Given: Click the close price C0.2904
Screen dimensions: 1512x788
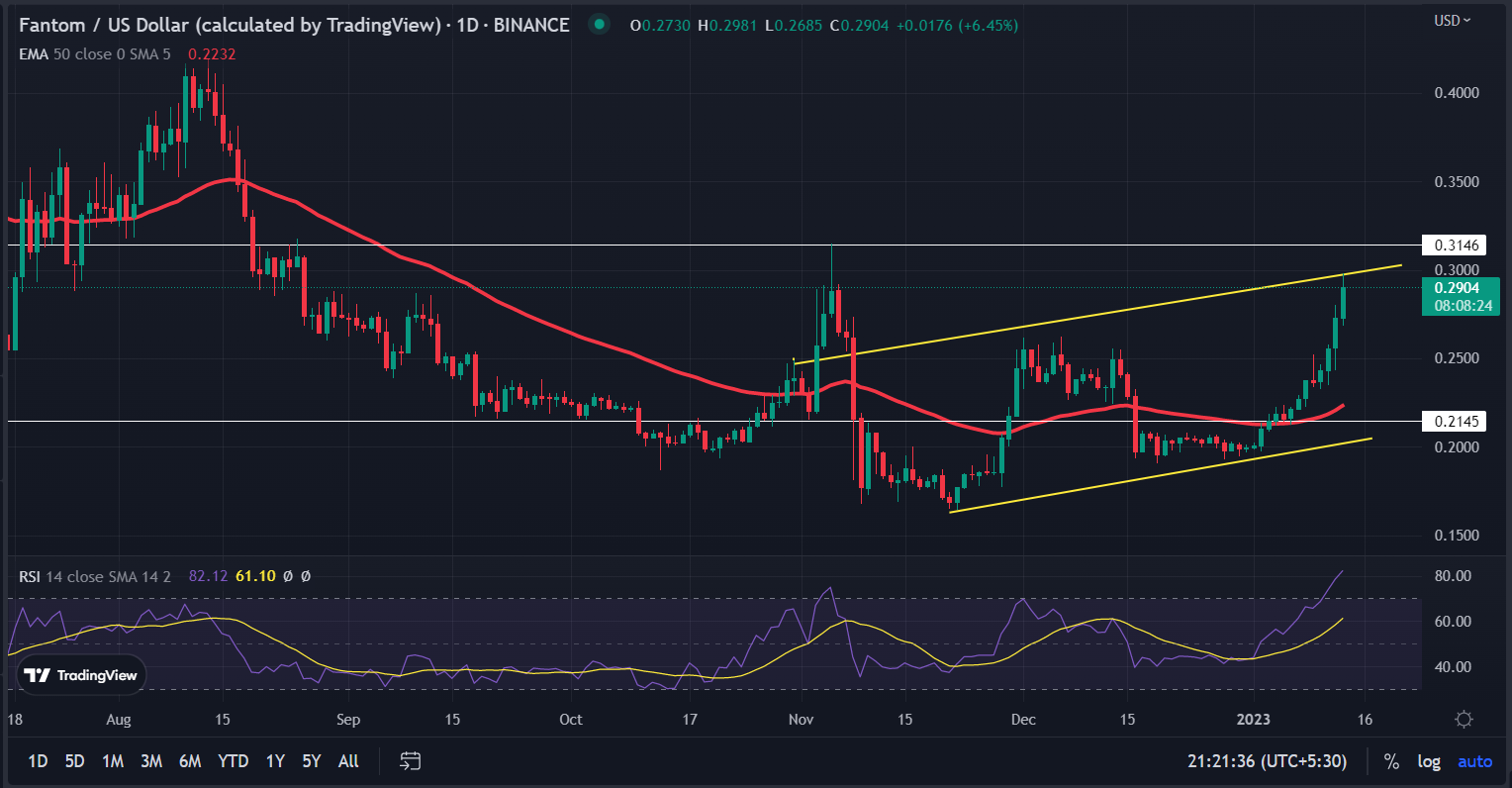Looking at the screenshot, I should pos(859,26).
